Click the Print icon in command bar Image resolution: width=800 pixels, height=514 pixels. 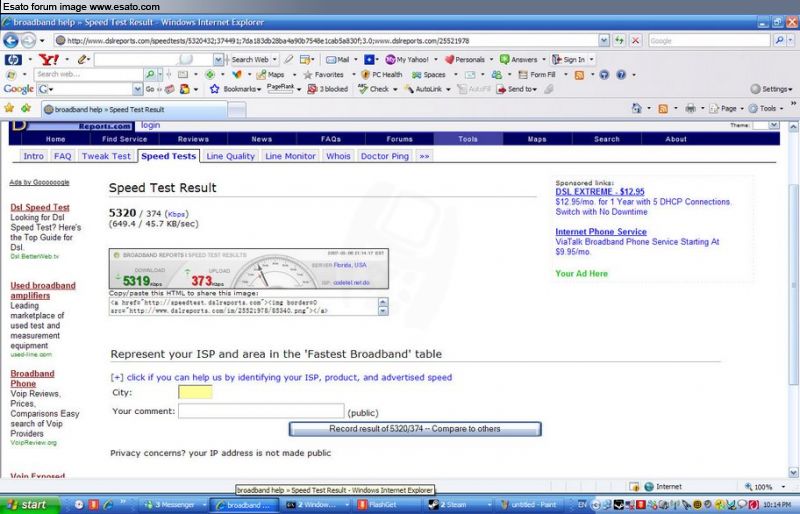tap(690, 108)
